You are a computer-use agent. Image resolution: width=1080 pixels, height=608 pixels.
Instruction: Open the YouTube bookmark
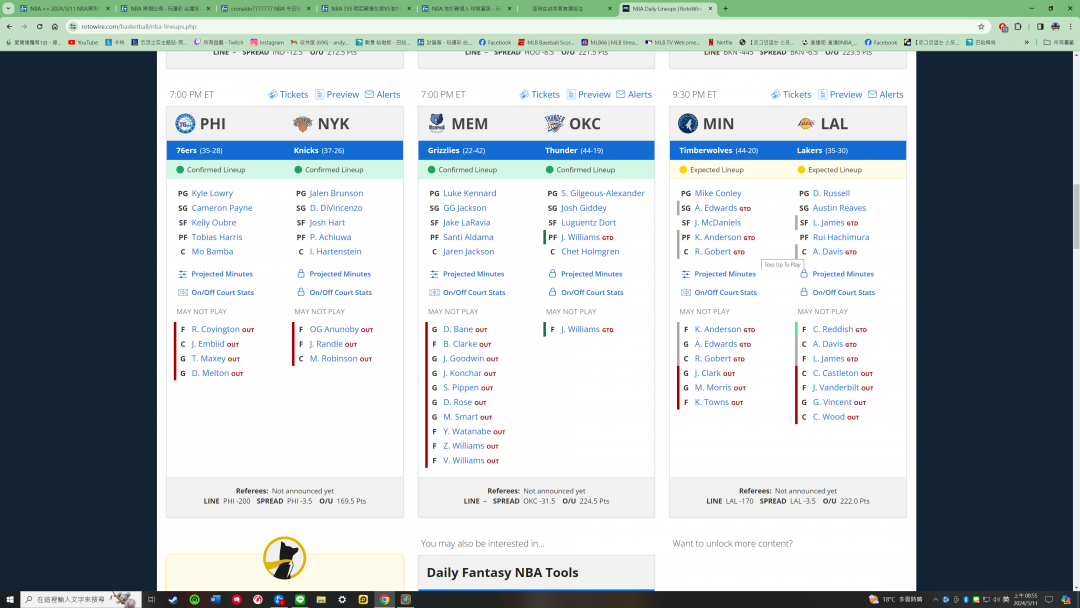coord(83,42)
